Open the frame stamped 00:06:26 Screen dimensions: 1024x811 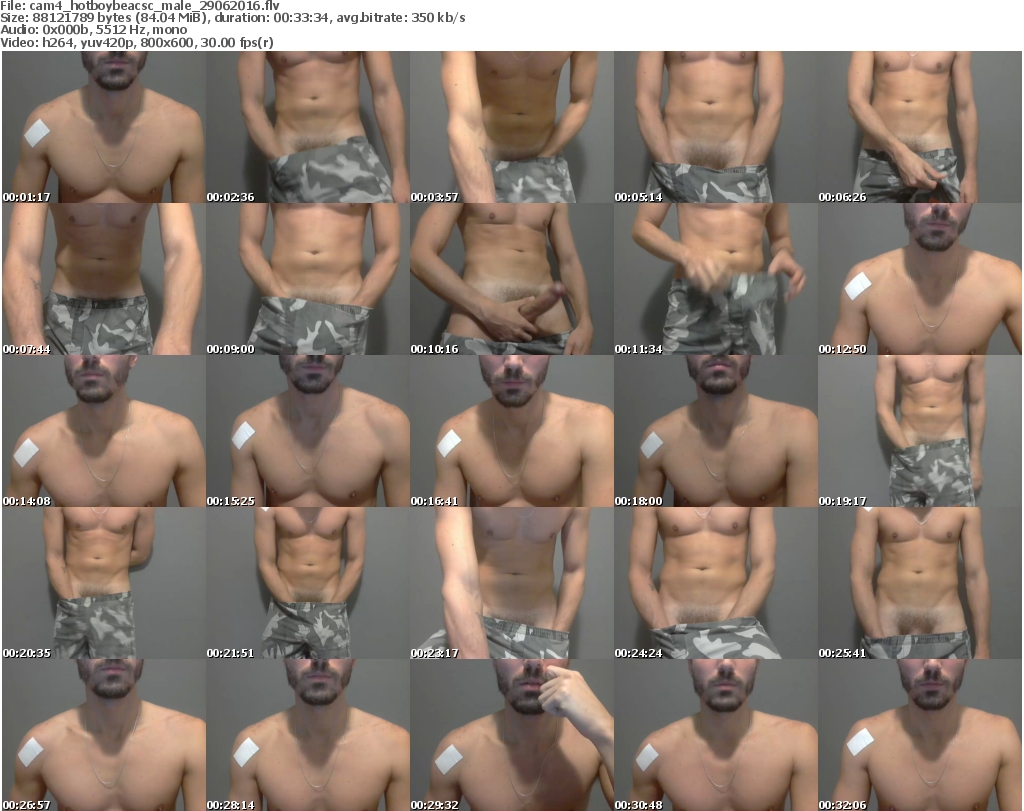point(920,127)
